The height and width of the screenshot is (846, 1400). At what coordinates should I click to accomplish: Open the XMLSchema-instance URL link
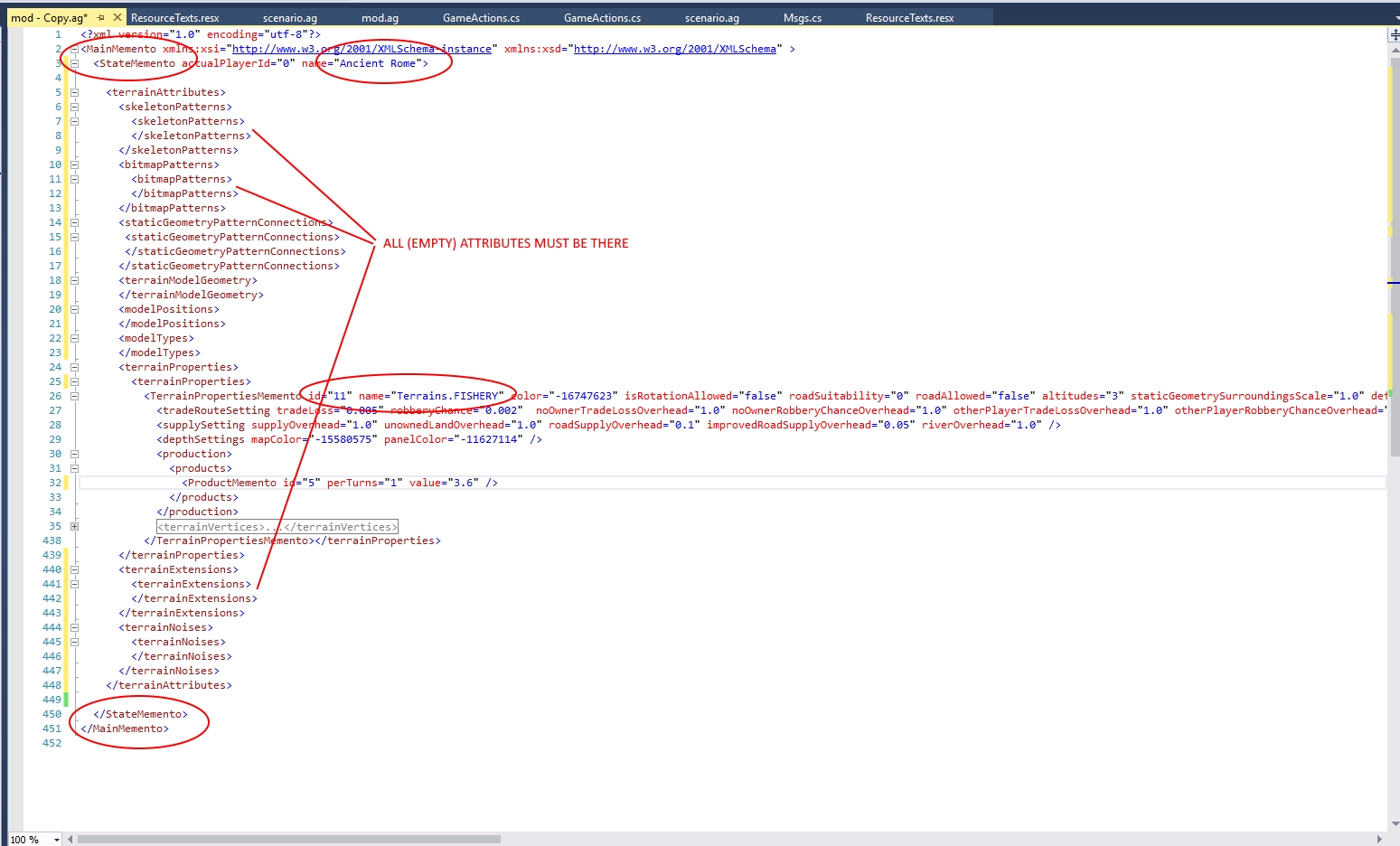coord(362,49)
